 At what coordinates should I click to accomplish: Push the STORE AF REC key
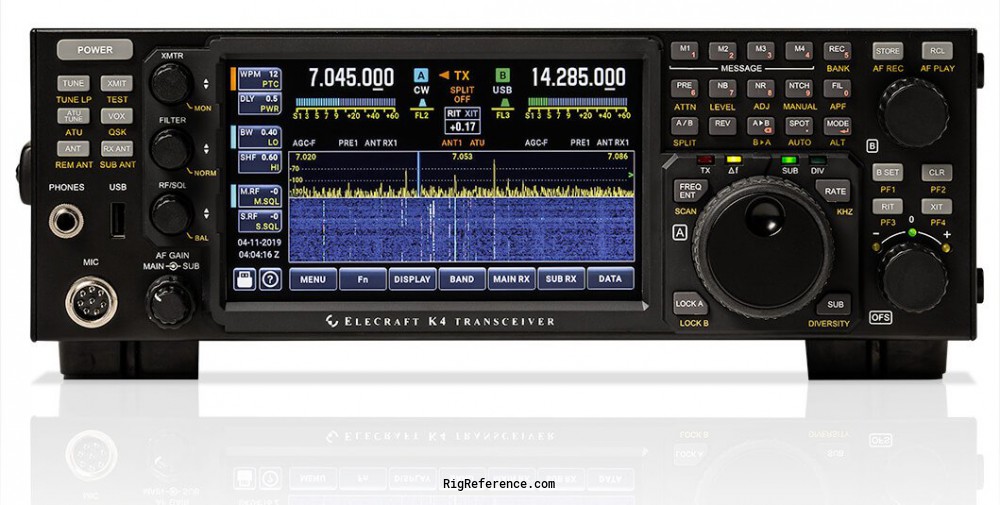point(887,51)
